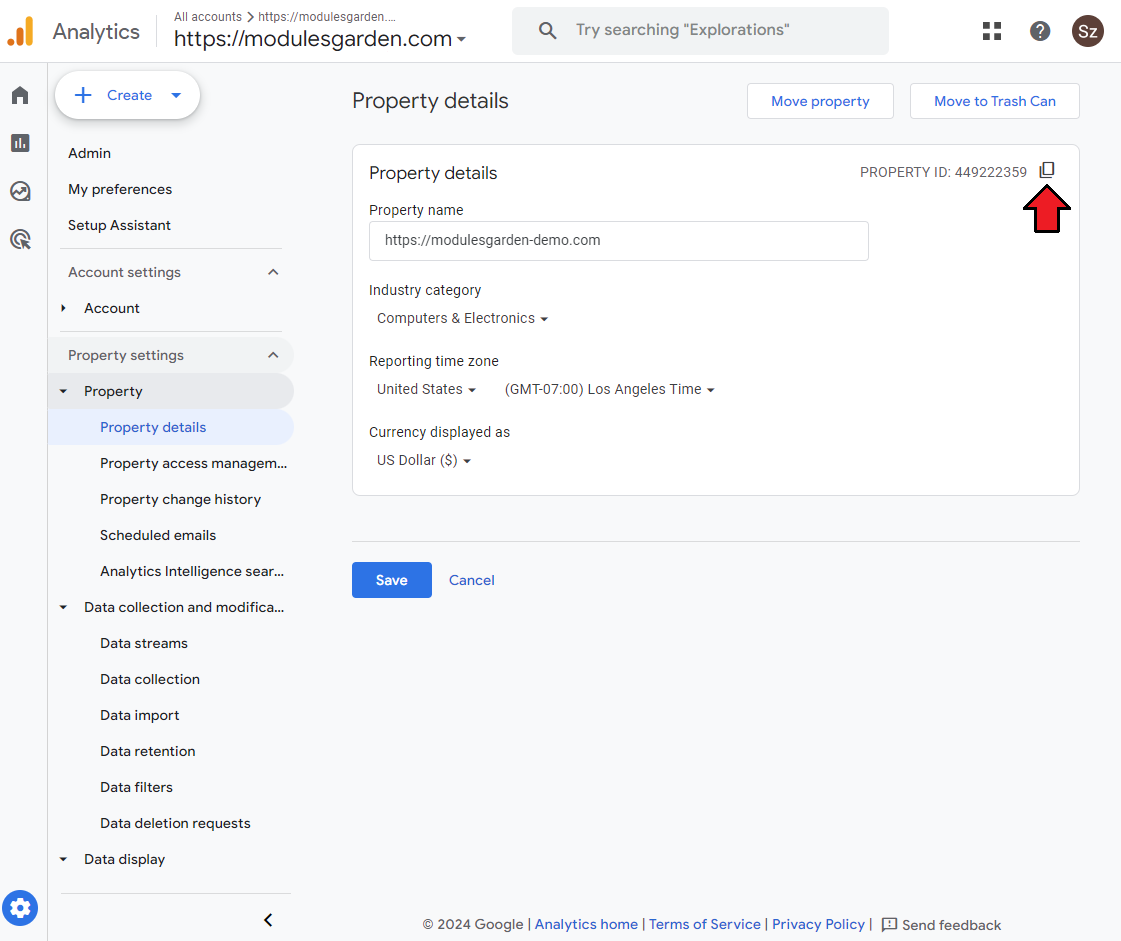Open the Admin menu item
This screenshot has width=1121, height=941.
89,153
